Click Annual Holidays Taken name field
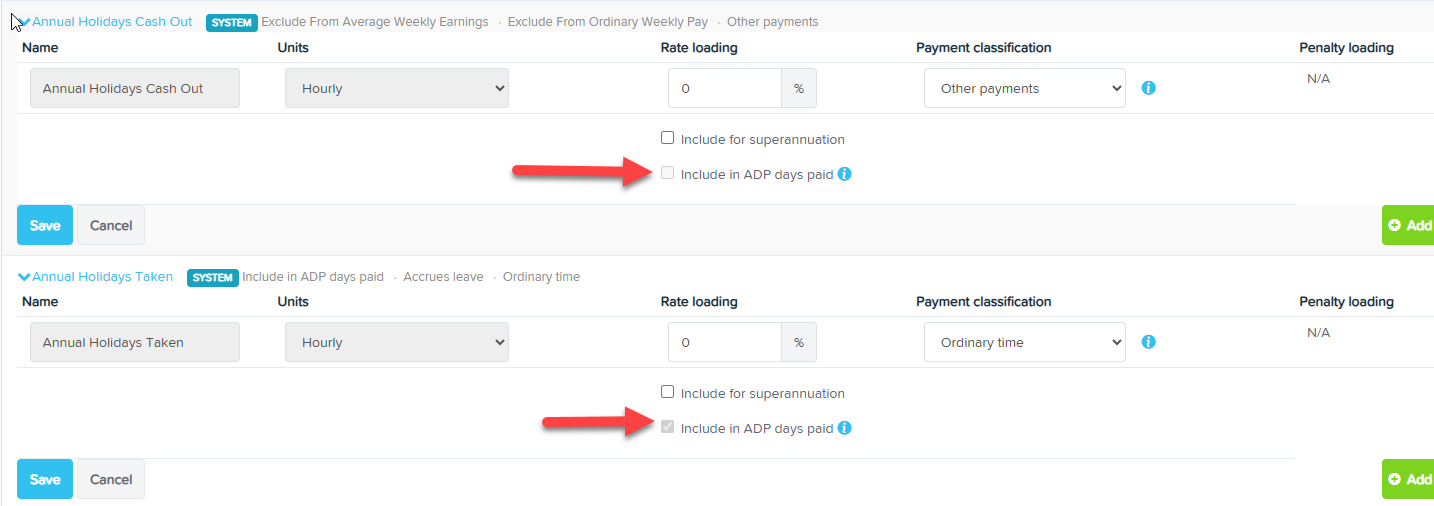 pos(135,342)
